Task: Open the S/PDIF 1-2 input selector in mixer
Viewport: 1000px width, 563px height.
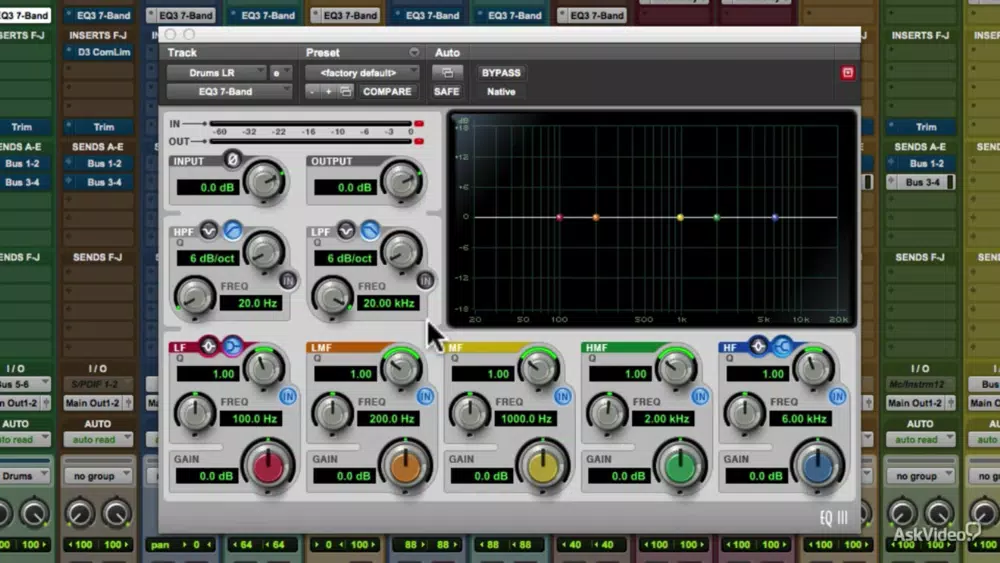Action: pos(98,384)
